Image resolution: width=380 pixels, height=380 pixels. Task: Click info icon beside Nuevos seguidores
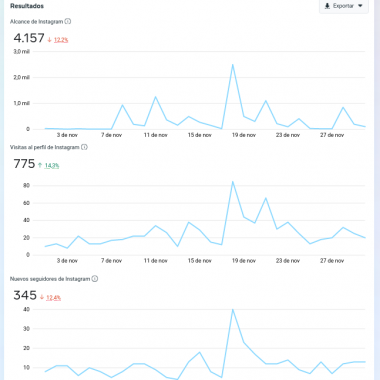pos(95,279)
